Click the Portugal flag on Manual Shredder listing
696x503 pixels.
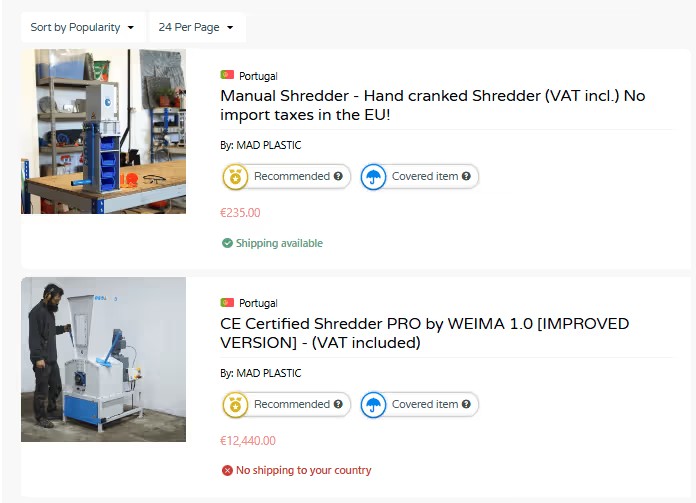[x=227, y=76]
